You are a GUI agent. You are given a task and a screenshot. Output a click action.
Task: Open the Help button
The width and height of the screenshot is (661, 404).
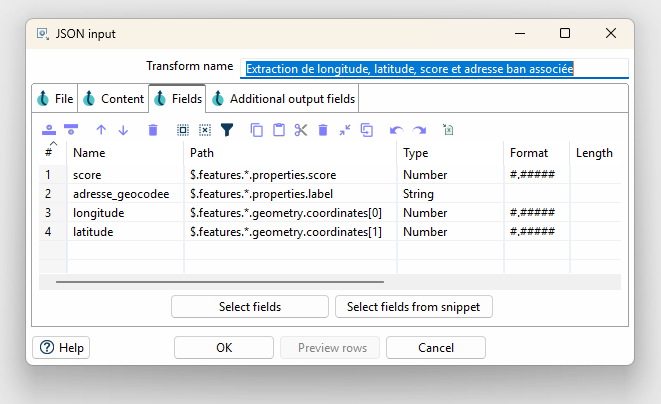tap(62, 347)
